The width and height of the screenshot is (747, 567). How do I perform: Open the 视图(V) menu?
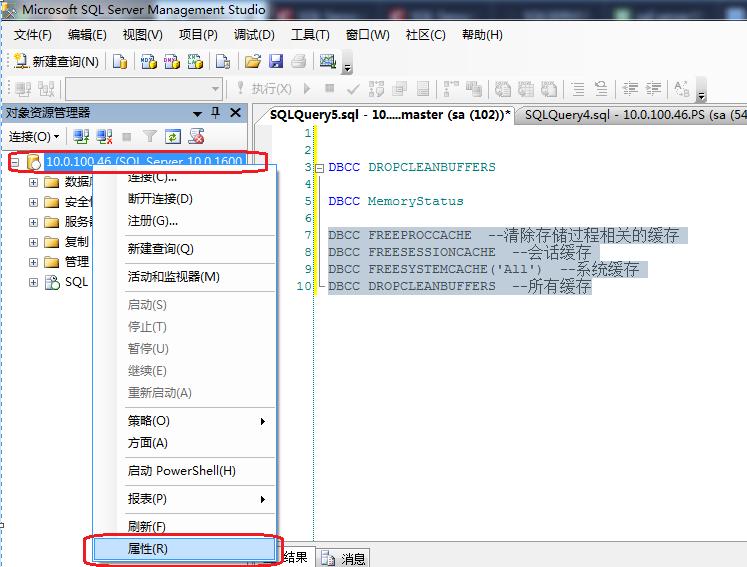[x=142, y=35]
